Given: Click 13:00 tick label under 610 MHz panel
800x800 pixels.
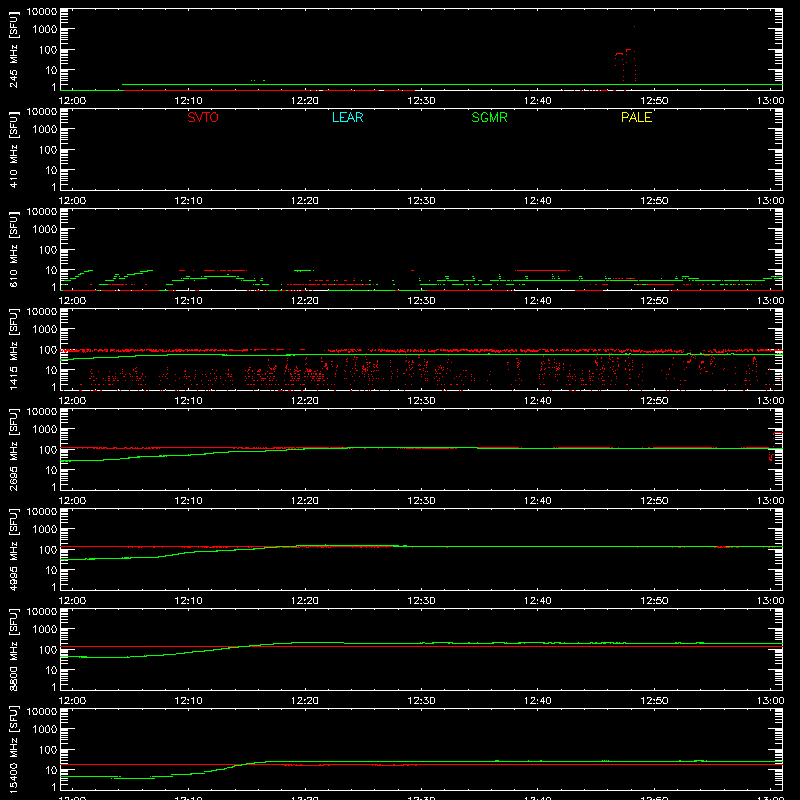Looking at the screenshot, I should pos(770,301).
